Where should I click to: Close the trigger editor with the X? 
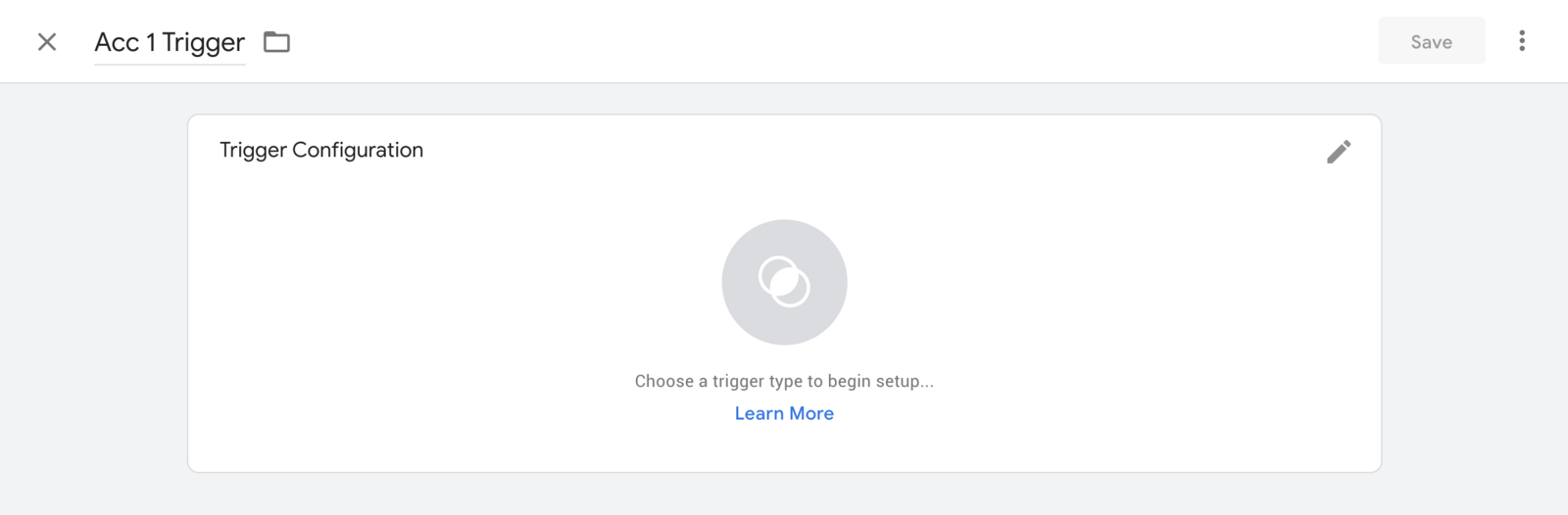tap(47, 42)
